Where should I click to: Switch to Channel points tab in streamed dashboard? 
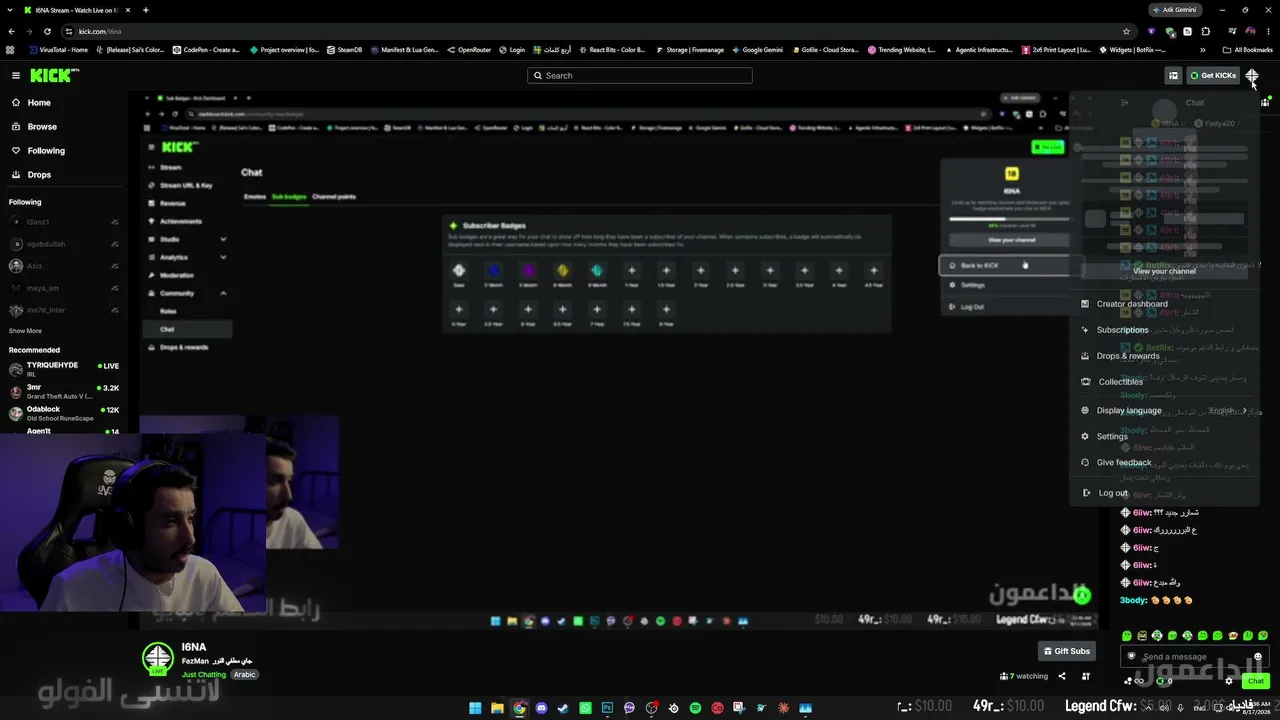pos(334,197)
